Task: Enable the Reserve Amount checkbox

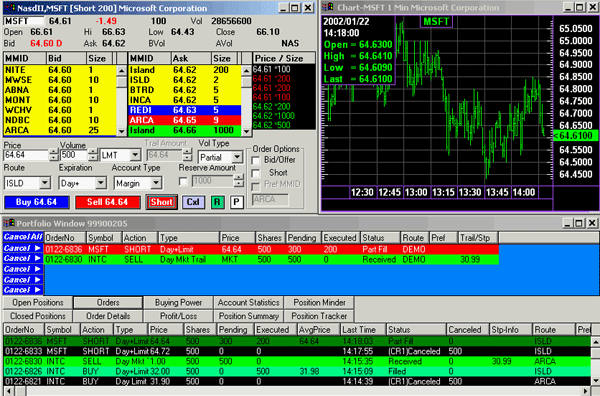Action: click(183, 181)
